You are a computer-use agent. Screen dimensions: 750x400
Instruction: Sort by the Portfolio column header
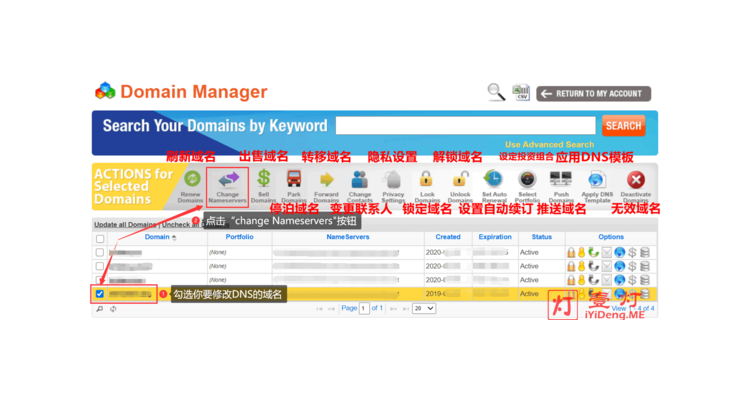click(x=239, y=237)
